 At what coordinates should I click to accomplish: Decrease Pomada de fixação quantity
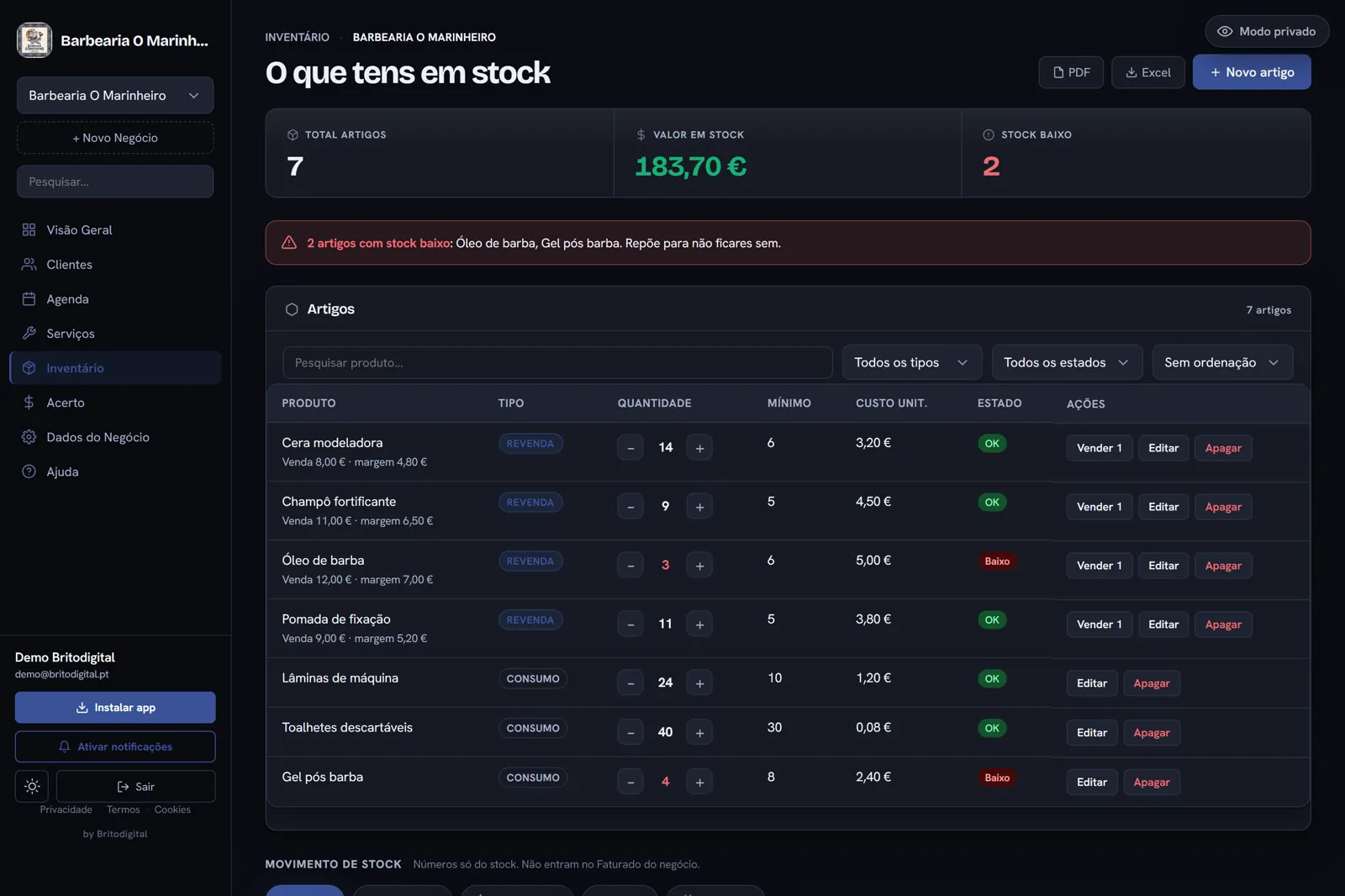[630, 625]
